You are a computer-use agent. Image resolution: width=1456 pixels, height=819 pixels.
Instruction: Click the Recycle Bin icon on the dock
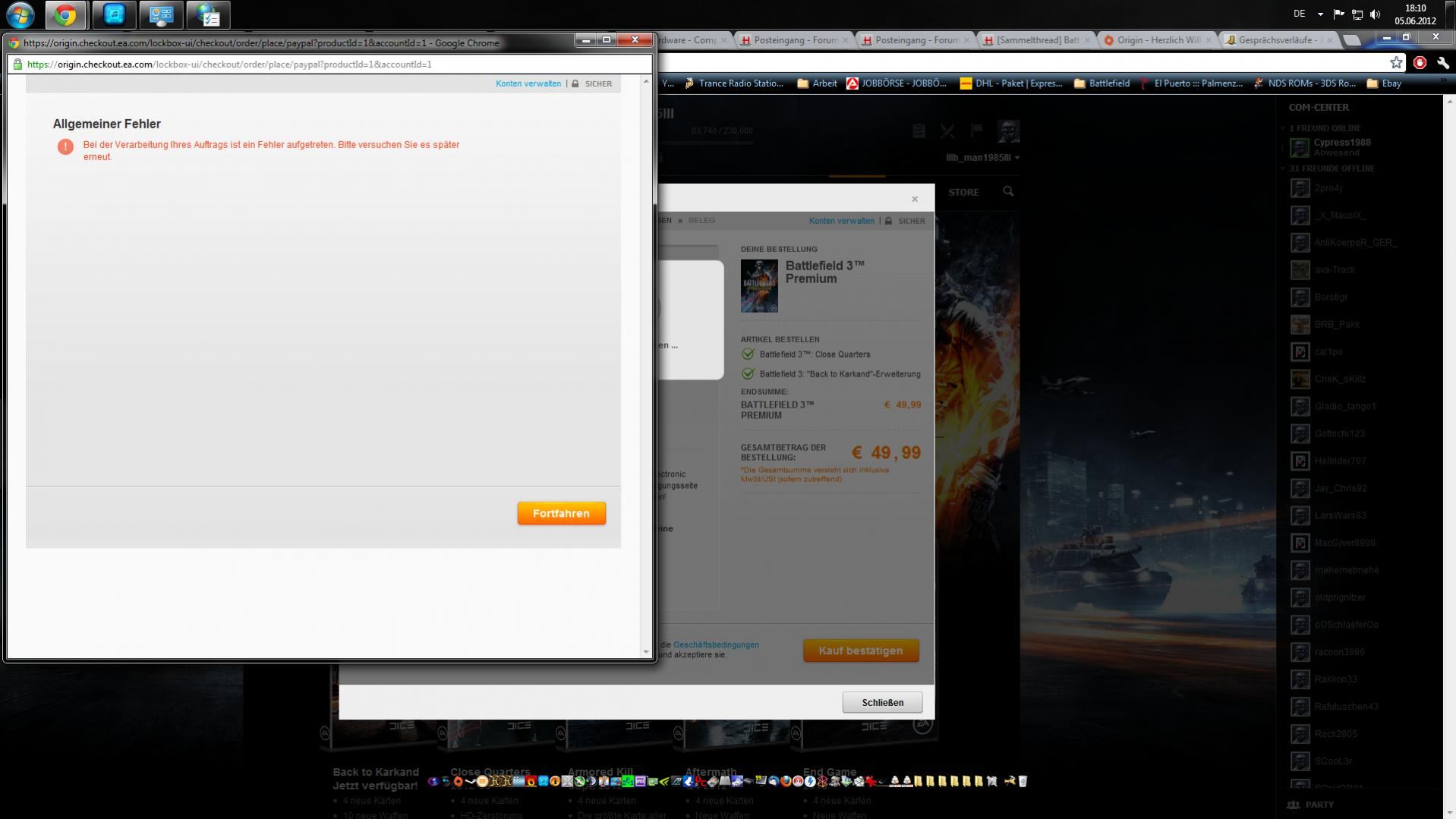[1023, 781]
